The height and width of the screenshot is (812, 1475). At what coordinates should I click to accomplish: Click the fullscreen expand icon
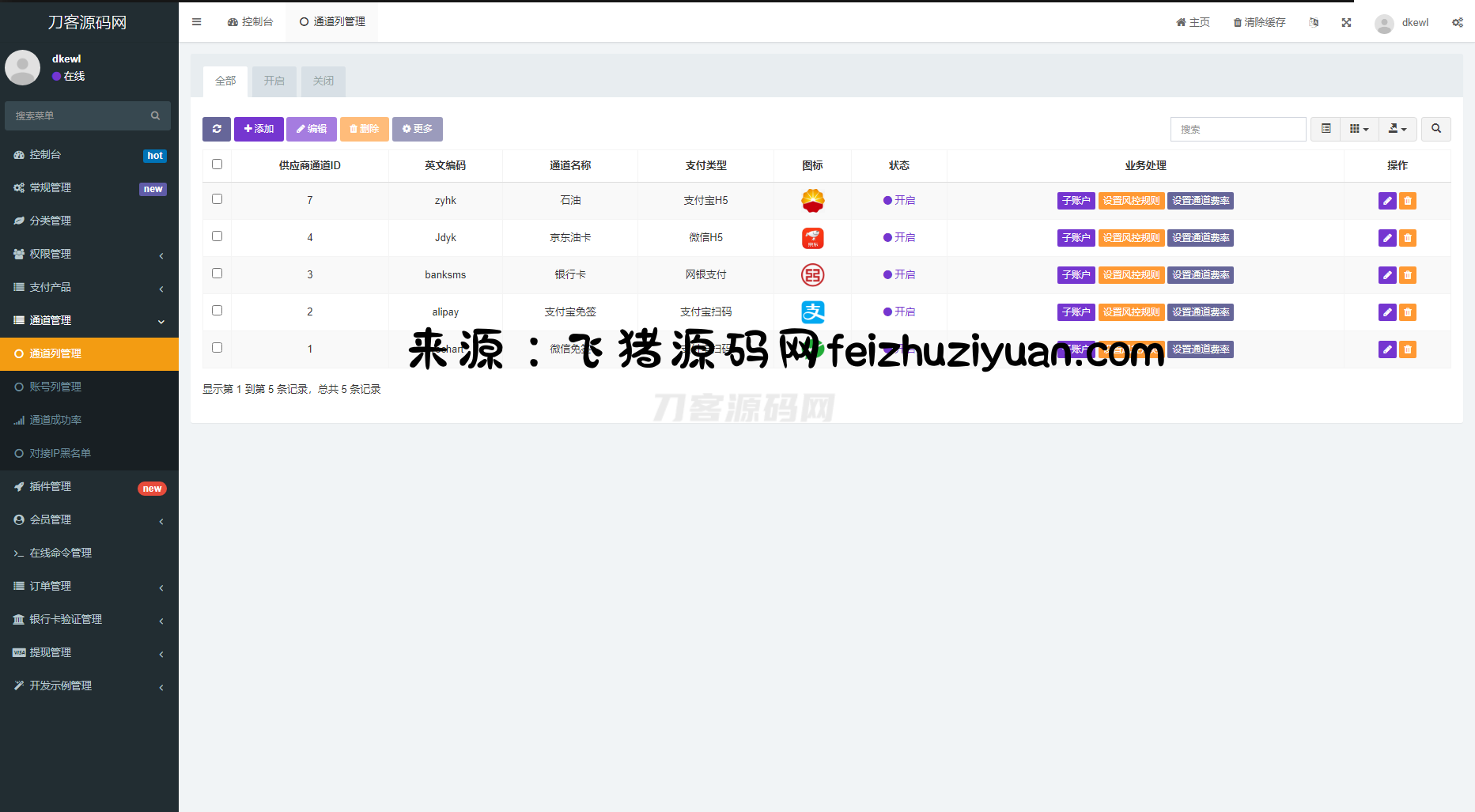(1346, 22)
